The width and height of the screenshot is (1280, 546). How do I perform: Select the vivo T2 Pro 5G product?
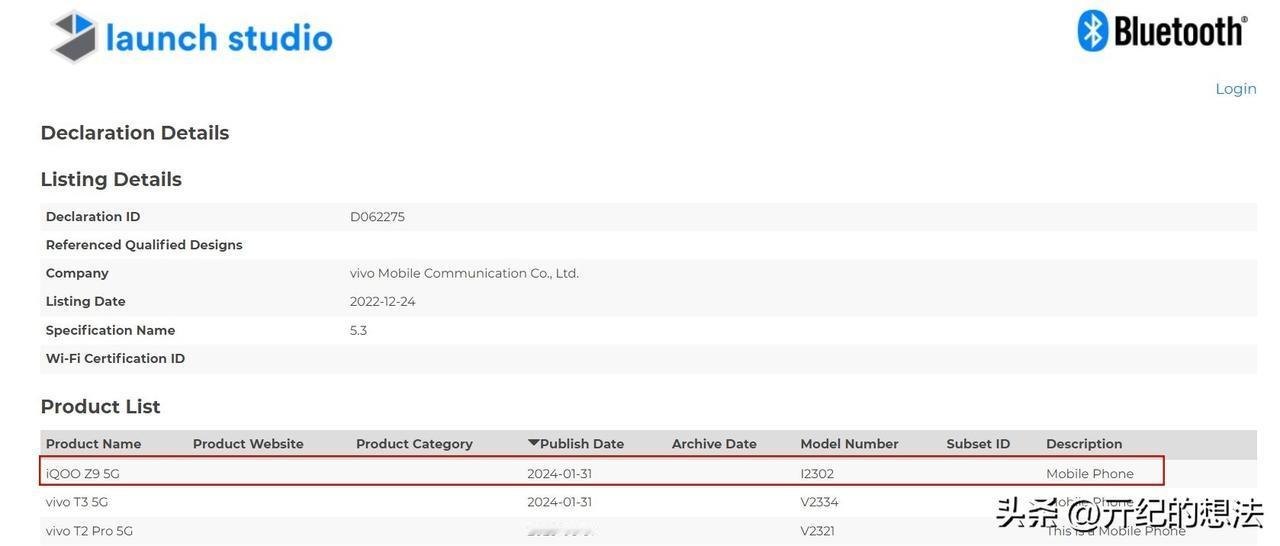[x=89, y=531]
